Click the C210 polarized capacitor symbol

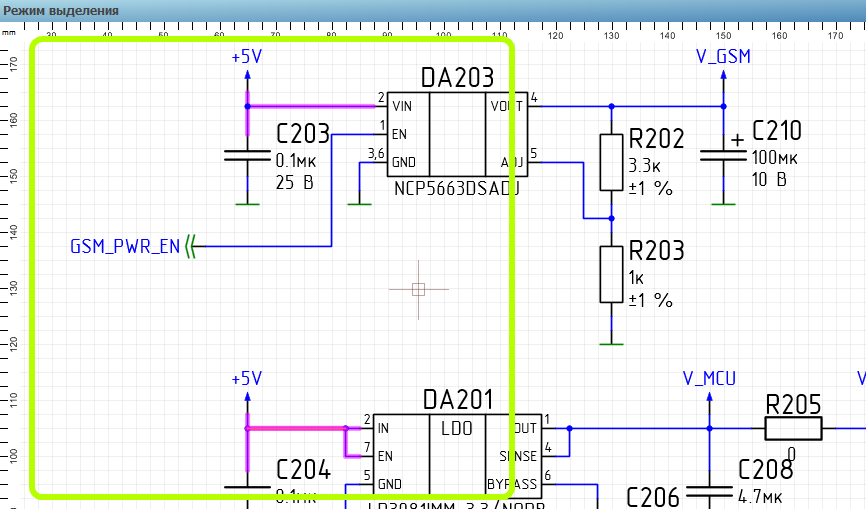[724, 155]
